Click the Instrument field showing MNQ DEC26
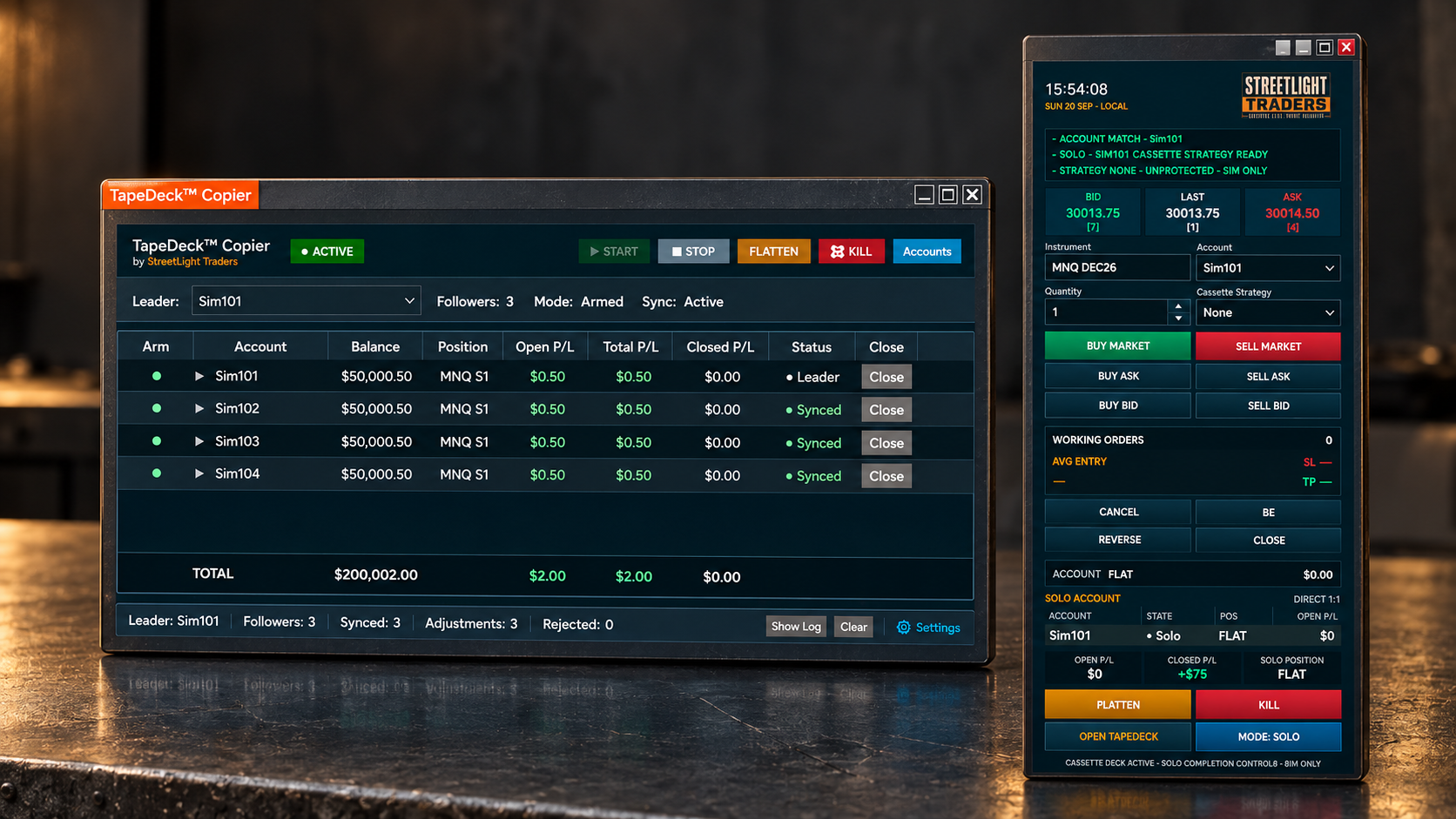This screenshot has height=819, width=1456. click(x=1117, y=268)
